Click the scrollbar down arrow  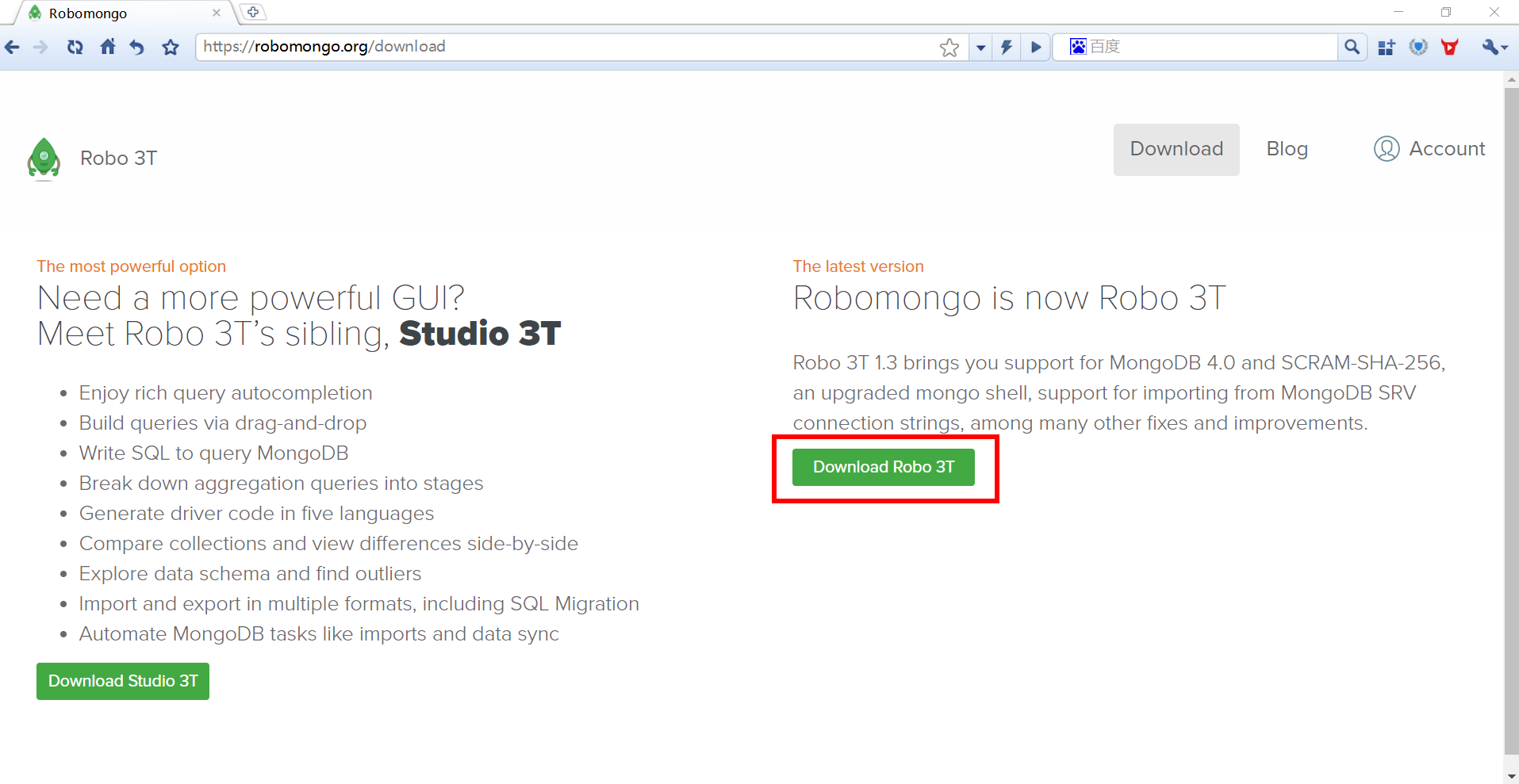(1511, 776)
